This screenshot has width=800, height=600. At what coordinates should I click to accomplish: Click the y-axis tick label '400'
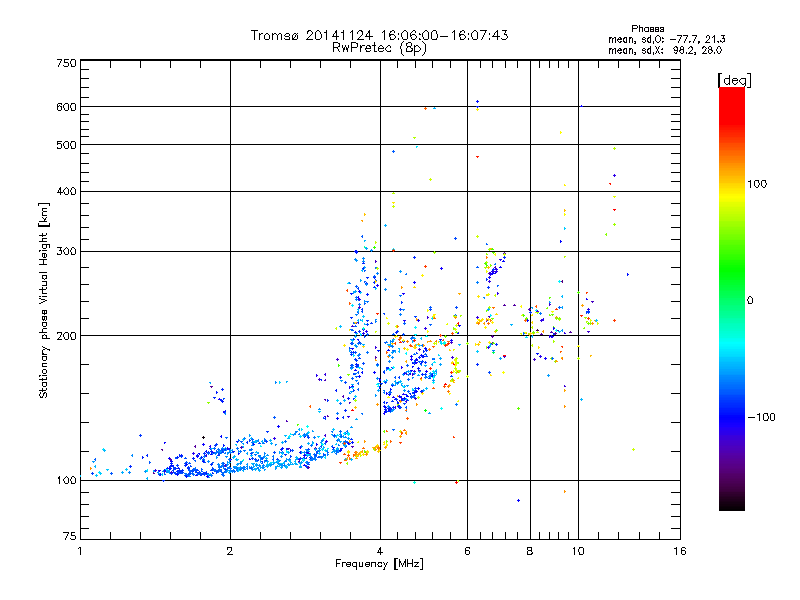click(x=67, y=192)
